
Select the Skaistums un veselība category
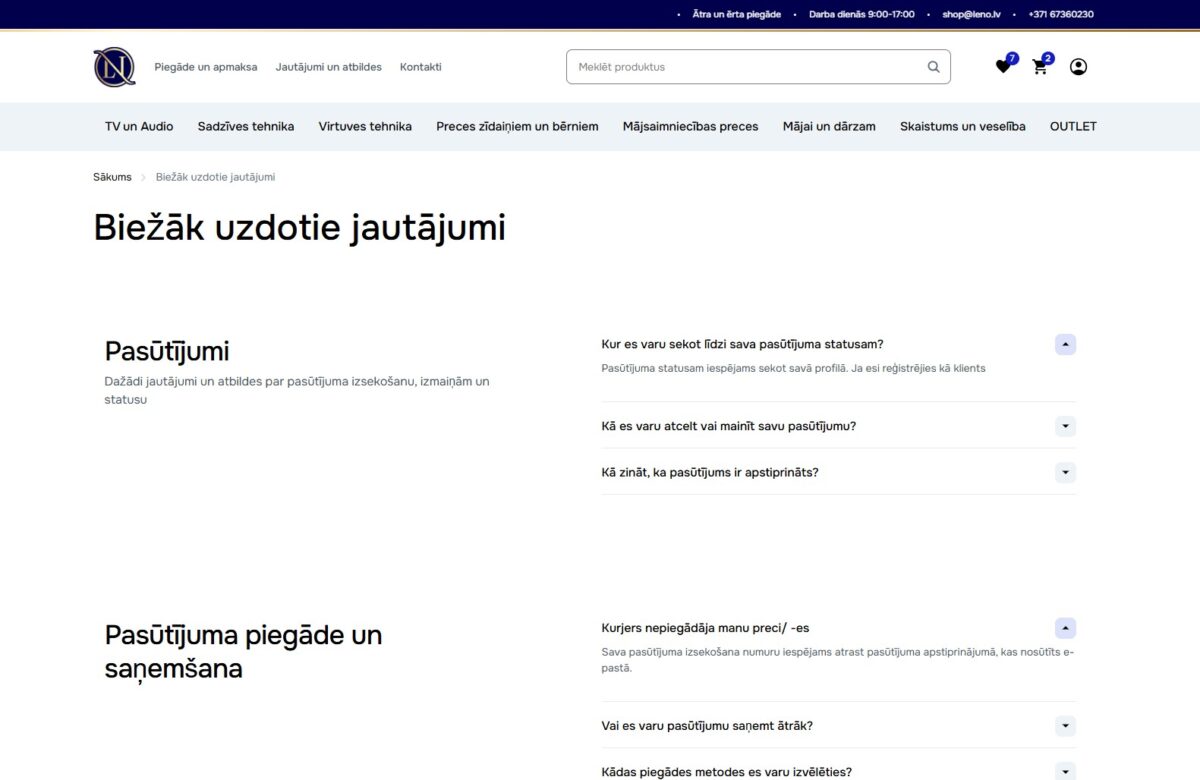coord(962,126)
